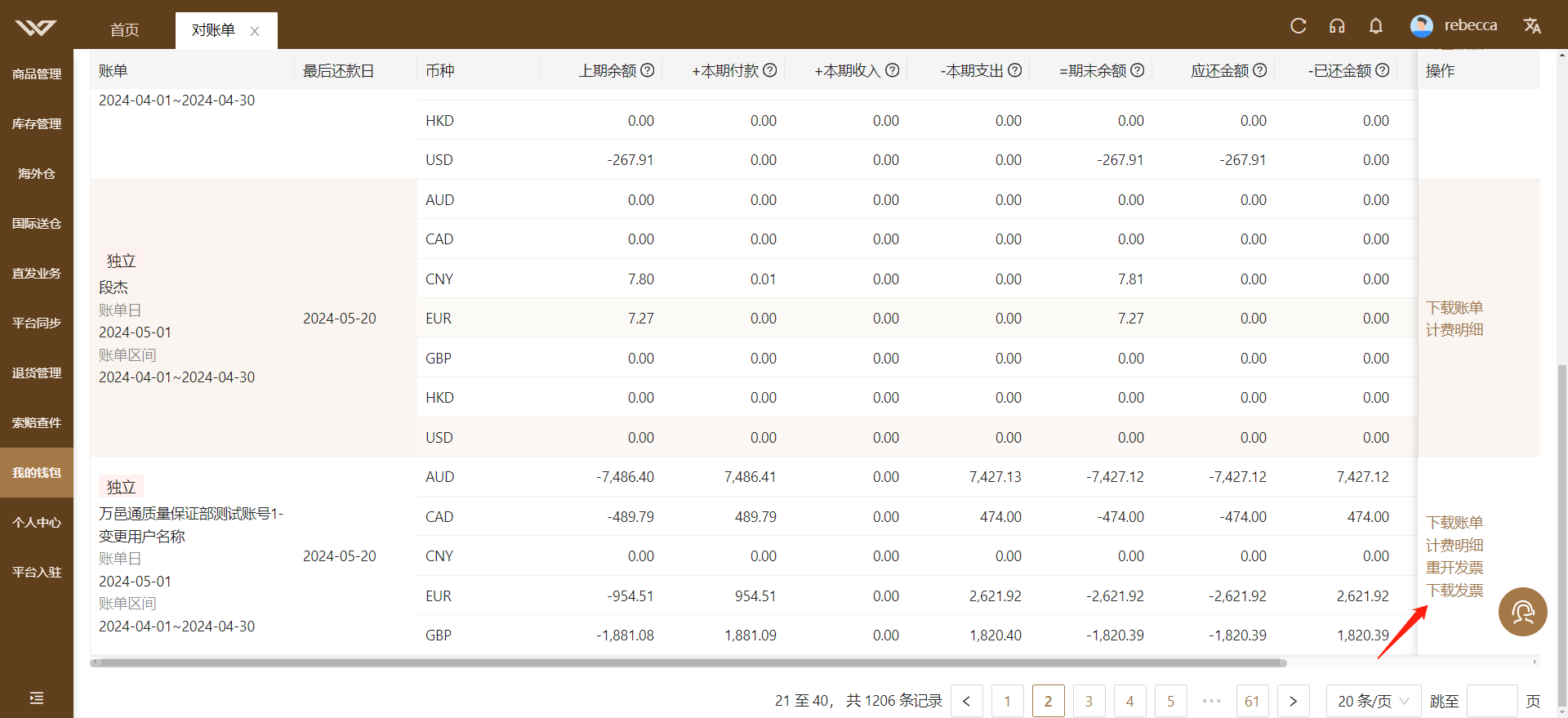Click 下载发票 link
The height and width of the screenshot is (718, 1568).
pos(1454,591)
